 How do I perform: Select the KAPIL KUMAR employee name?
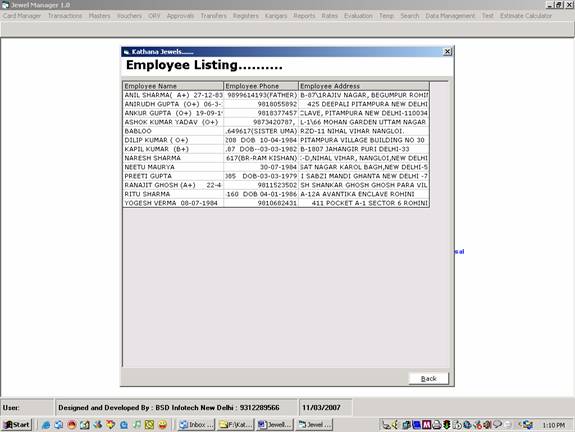[173, 149]
